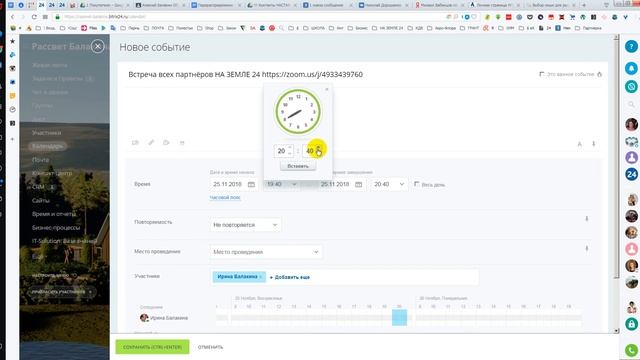
Task: Select 'Бизнес-процессы' in left menu
Action: [x=56, y=228]
